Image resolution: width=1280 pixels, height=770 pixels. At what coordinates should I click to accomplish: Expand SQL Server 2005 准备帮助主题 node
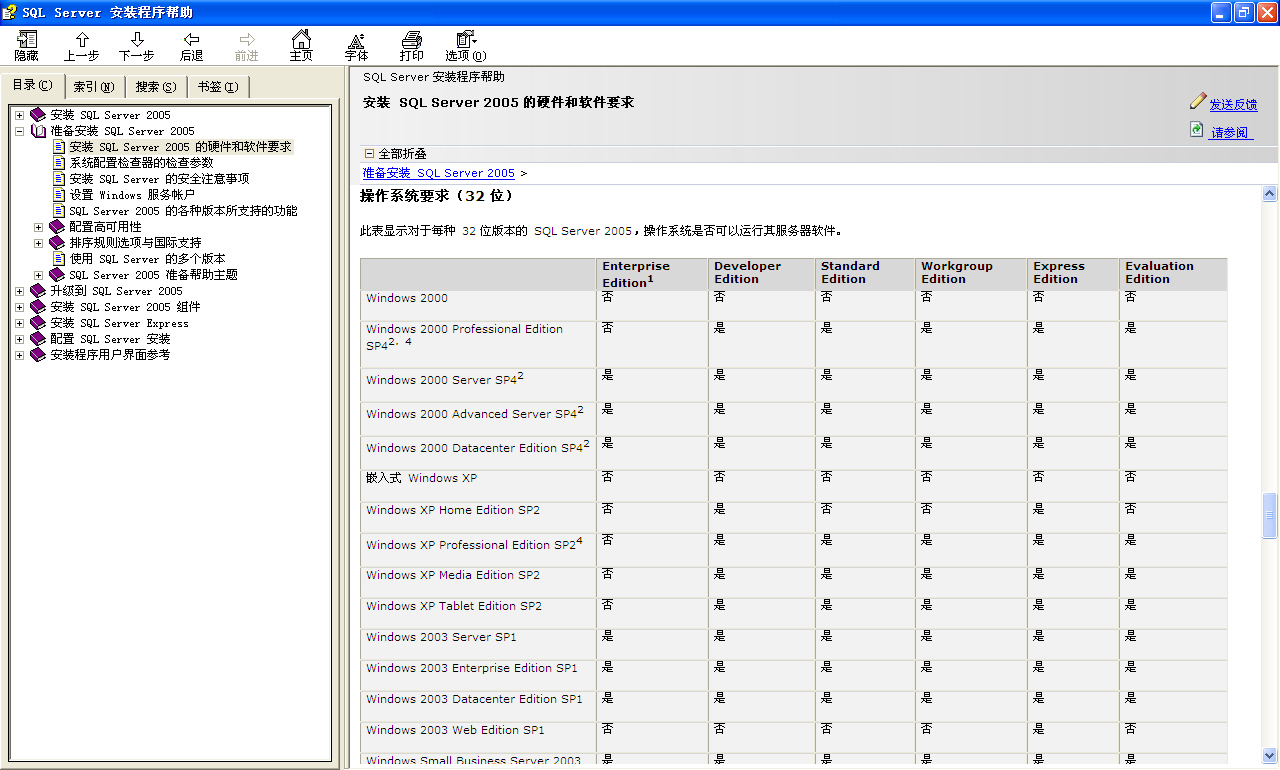(39, 275)
